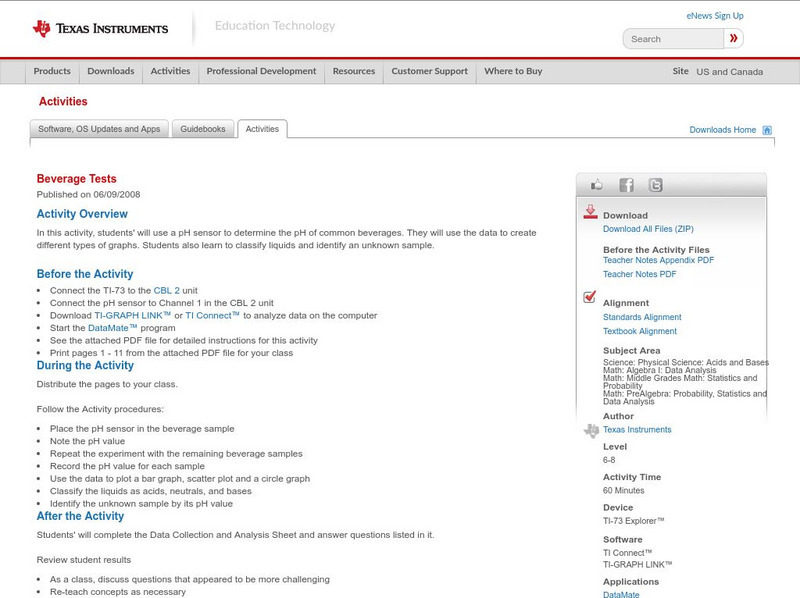Click the '60 Minutes' activity time value

coord(623,490)
